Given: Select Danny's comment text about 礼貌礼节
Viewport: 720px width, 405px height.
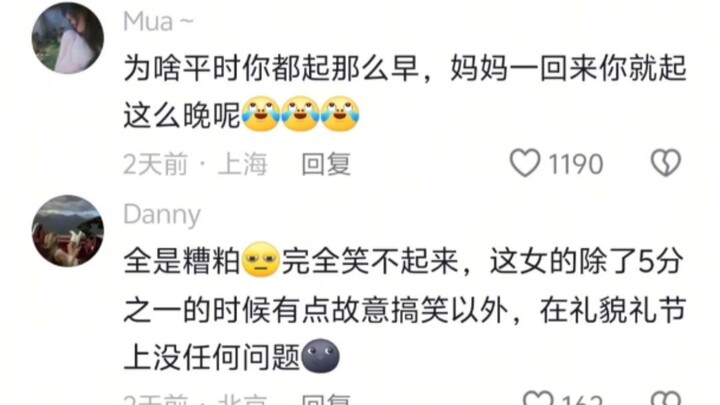Looking at the screenshot, I should (x=405, y=308).
